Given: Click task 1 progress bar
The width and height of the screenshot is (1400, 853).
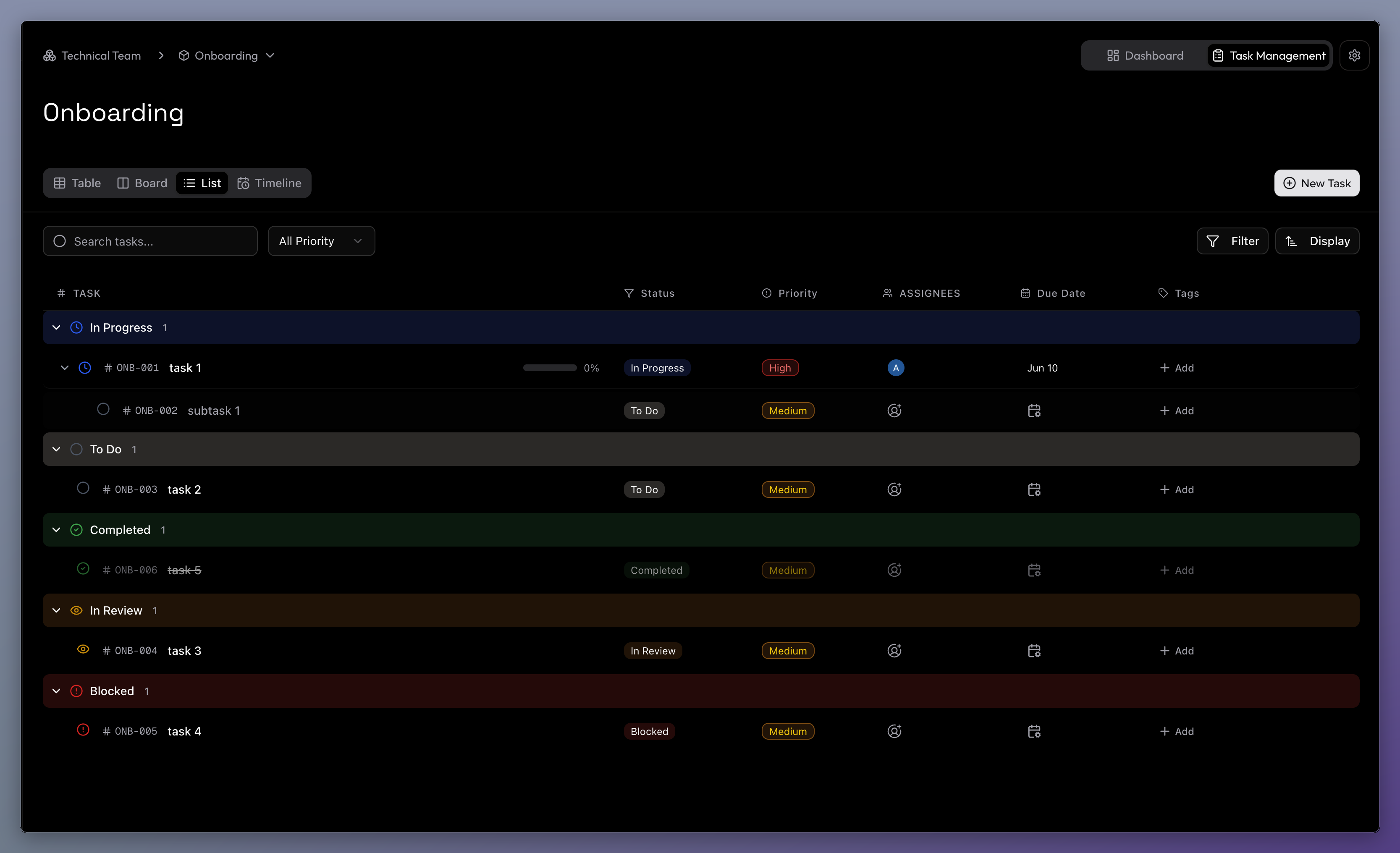Looking at the screenshot, I should pos(549,368).
